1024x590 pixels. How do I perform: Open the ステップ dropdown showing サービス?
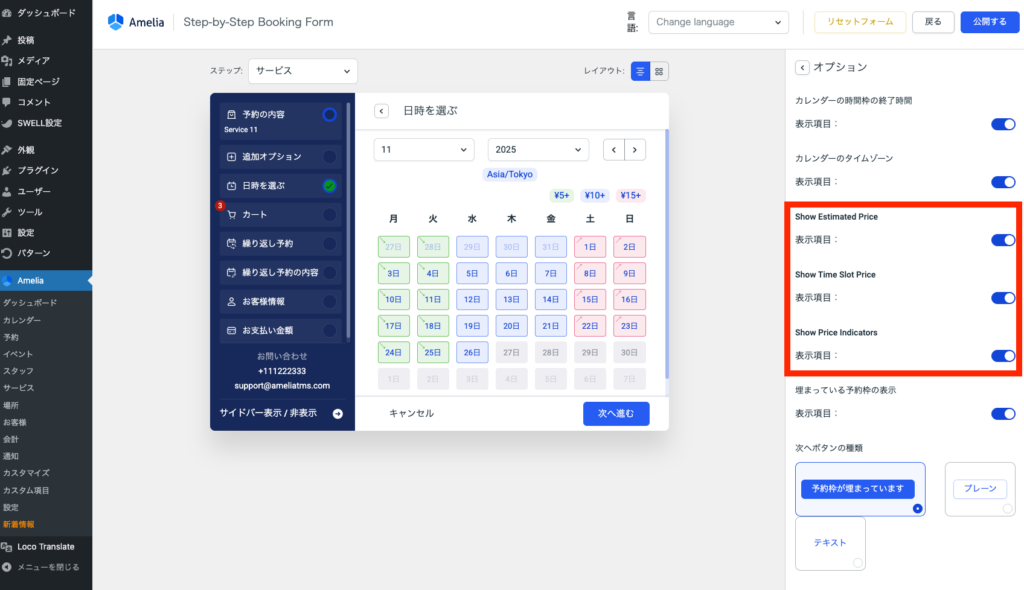click(x=302, y=71)
